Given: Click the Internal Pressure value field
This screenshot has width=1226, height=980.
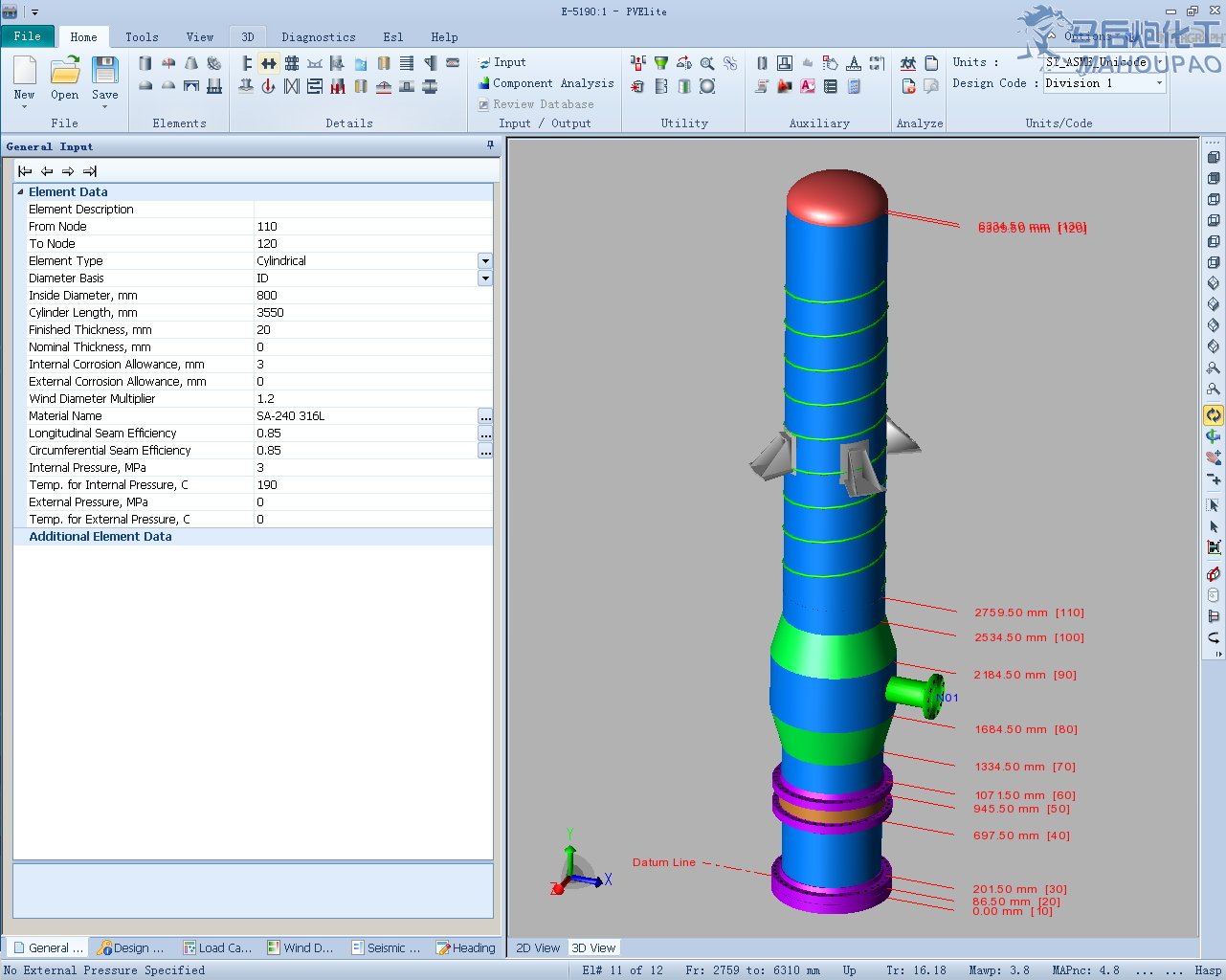Looking at the screenshot, I should coord(373,468).
